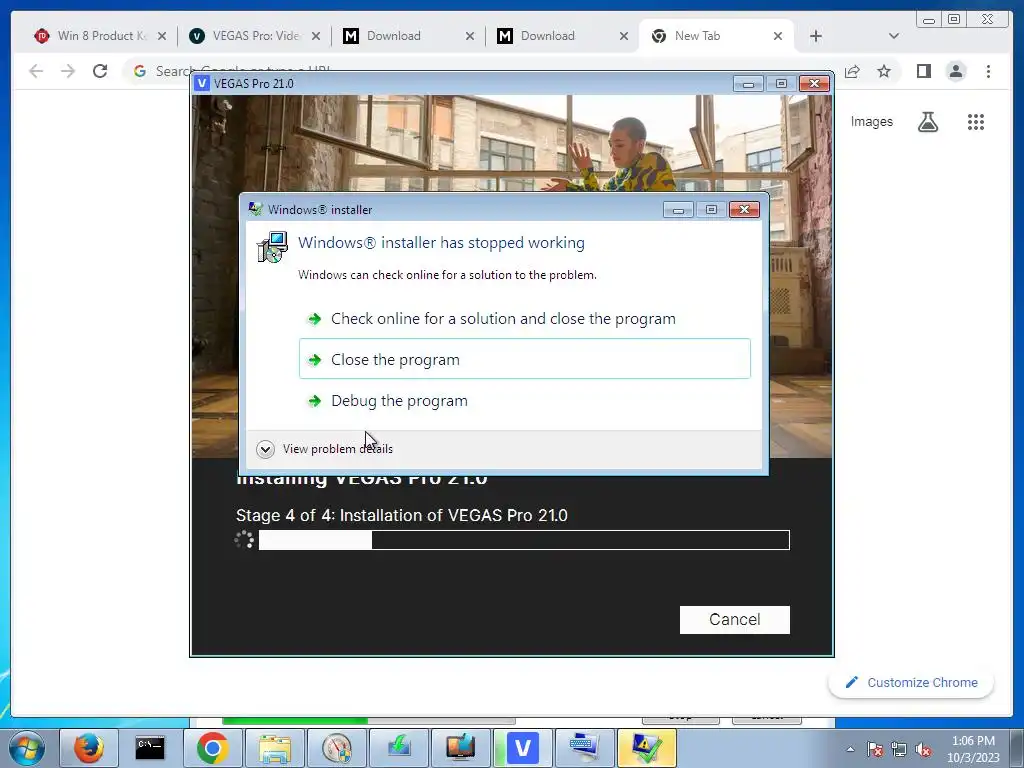
Task: Open Google apps grid
Action: (976, 121)
